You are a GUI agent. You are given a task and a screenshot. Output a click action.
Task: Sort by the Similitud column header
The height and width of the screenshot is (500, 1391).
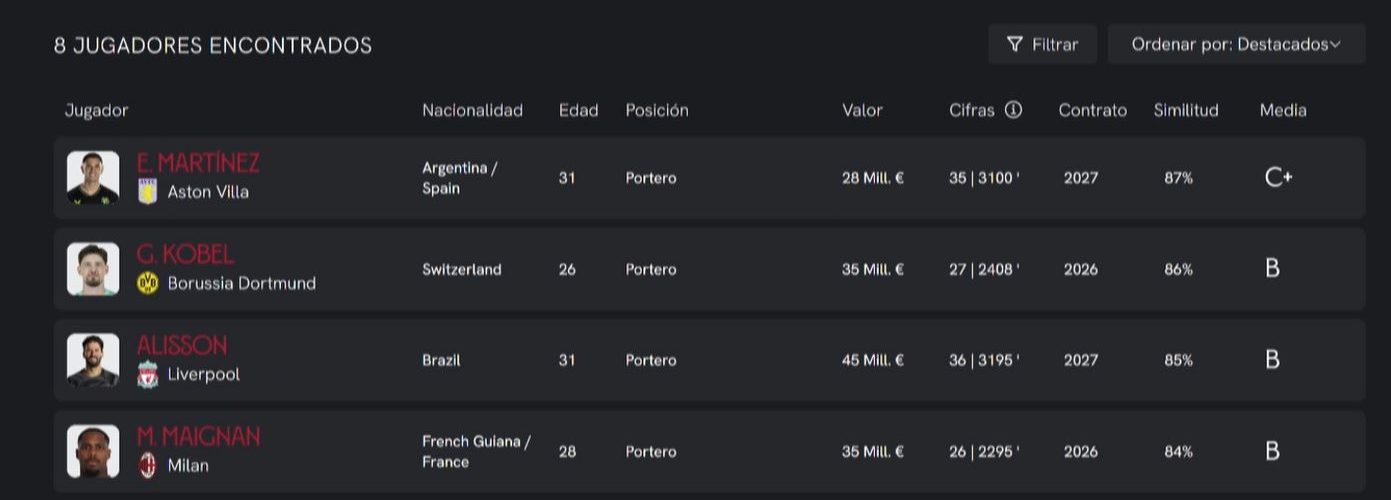[1186, 110]
